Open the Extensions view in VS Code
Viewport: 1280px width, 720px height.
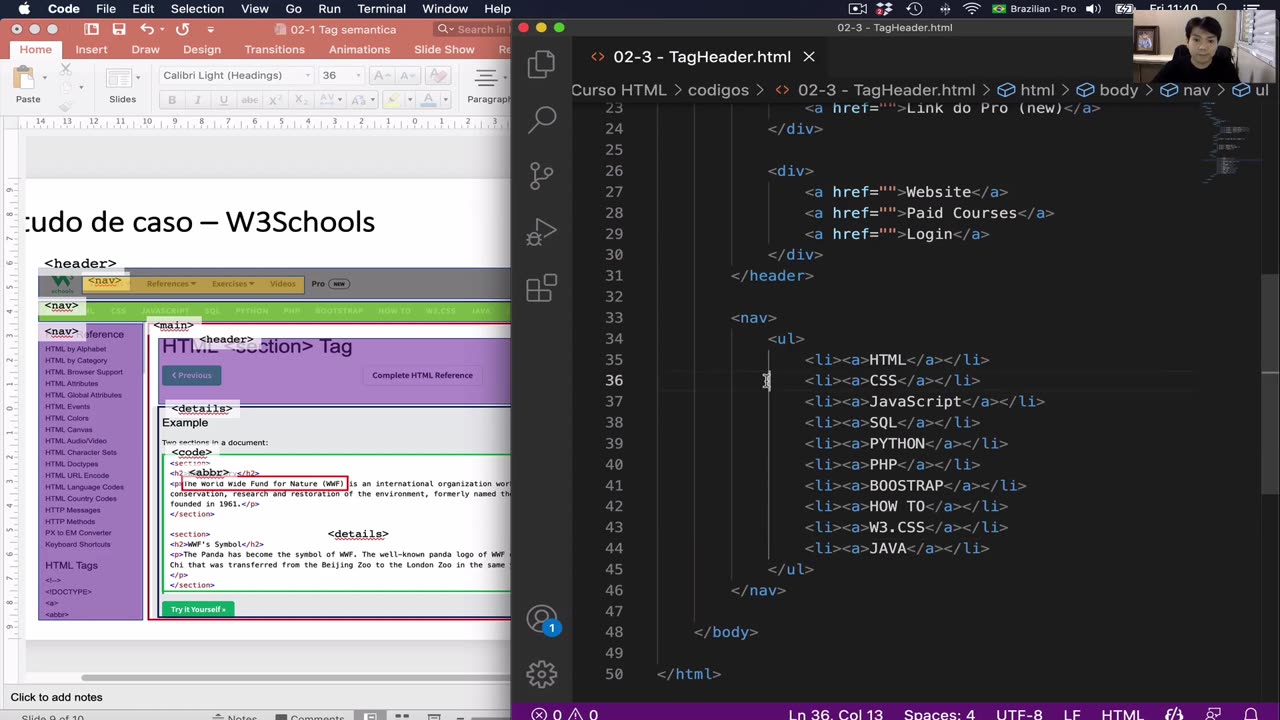542,288
